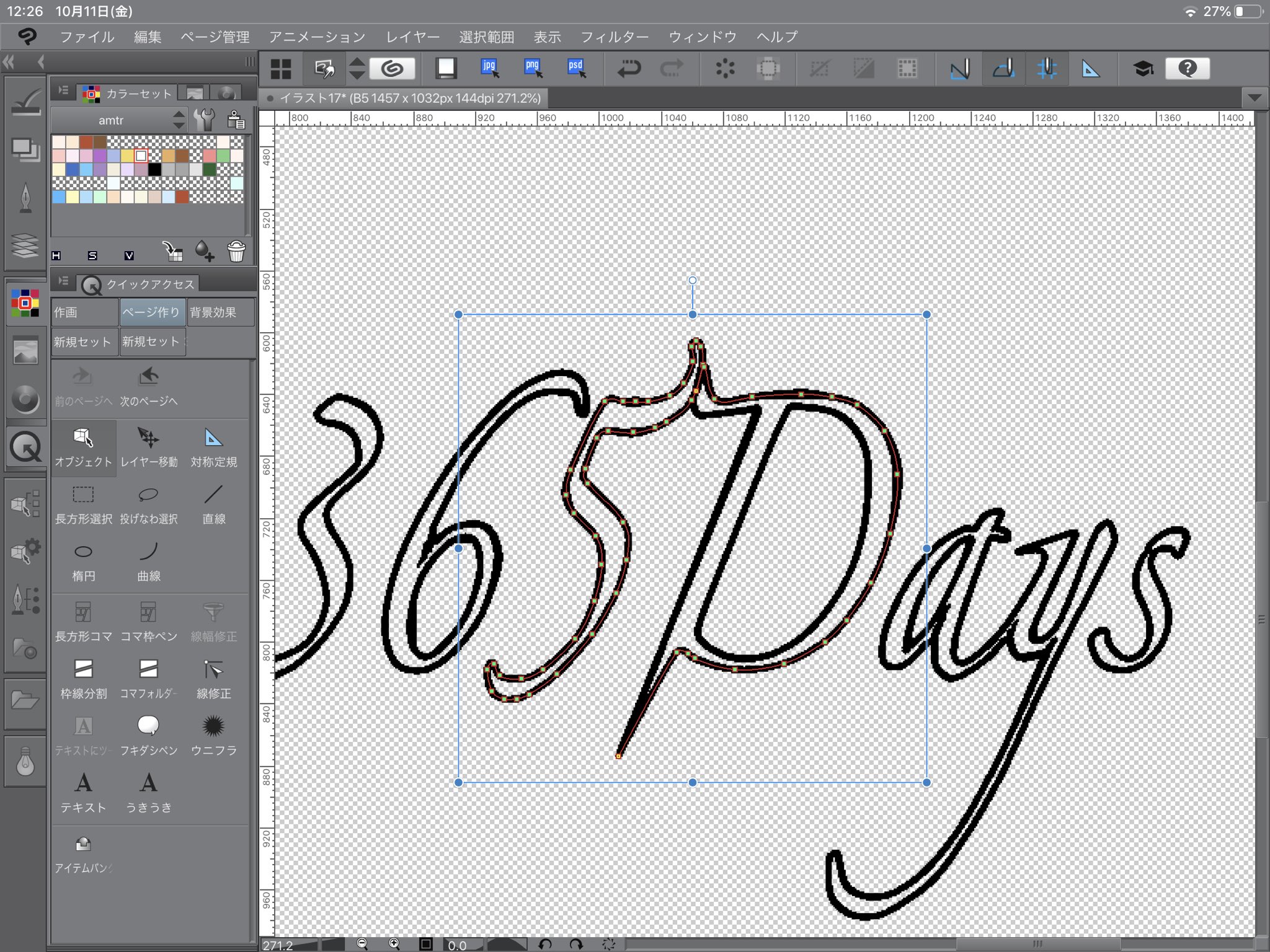
Task: Open the item bank (アイテムバンク)
Action: (x=83, y=854)
